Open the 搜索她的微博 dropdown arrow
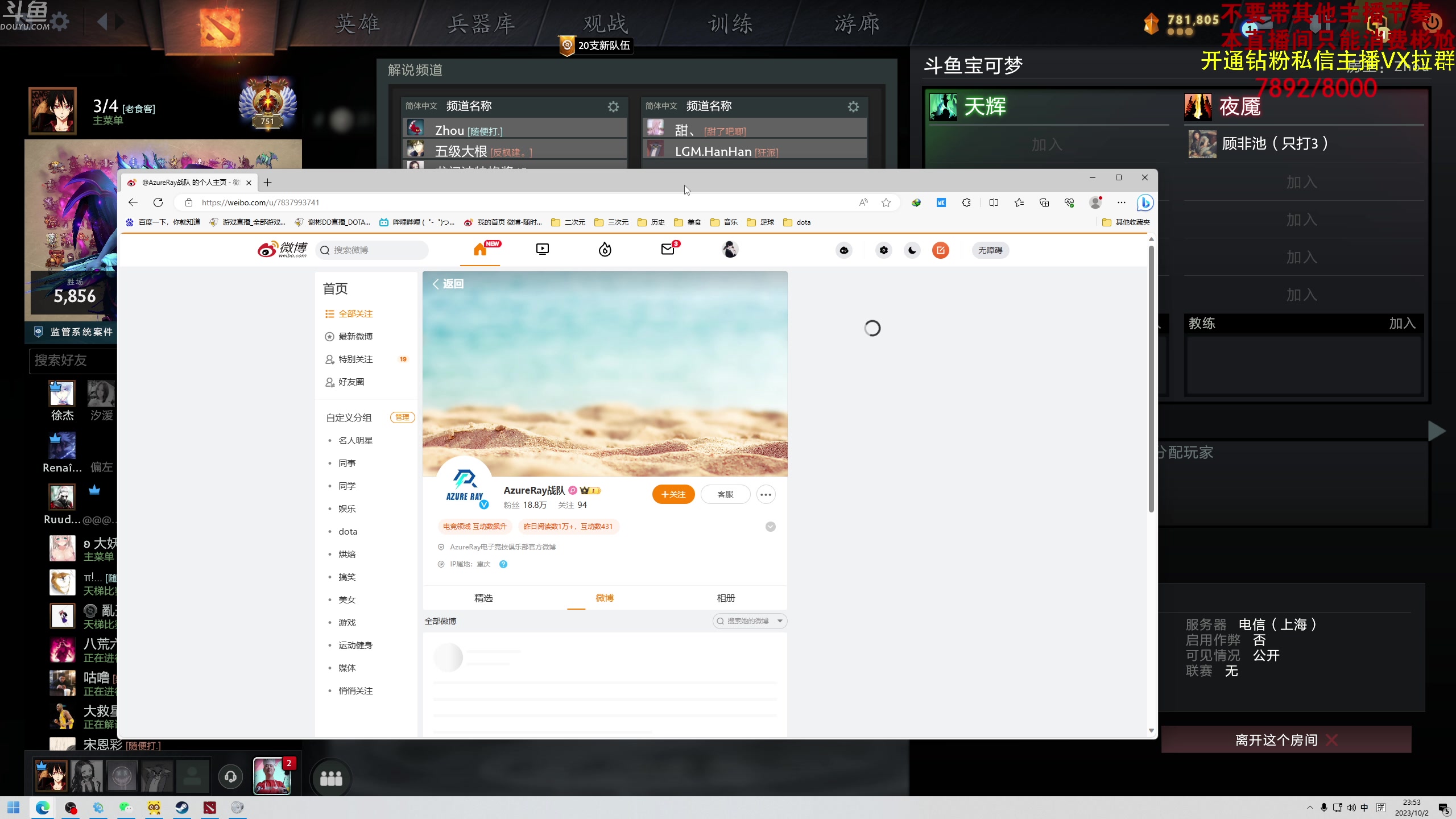The image size is (1456, 819). click(780, 621)
